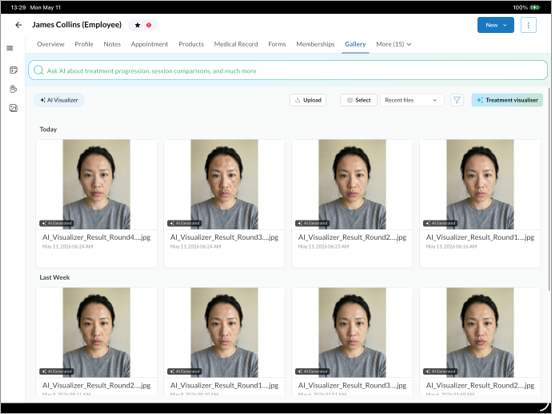
Task: Open the gallery image icon in sidebar
Action: [13, 108]
